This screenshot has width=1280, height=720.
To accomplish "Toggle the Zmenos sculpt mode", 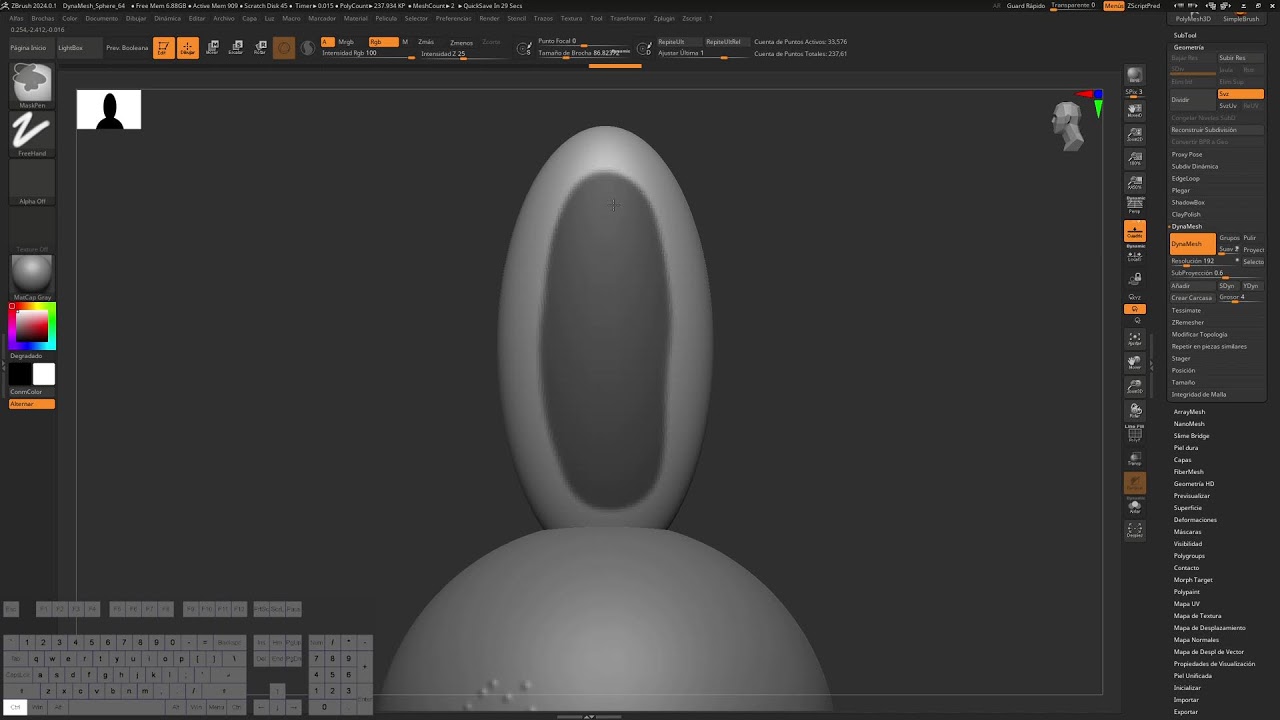I will point(461,42).
